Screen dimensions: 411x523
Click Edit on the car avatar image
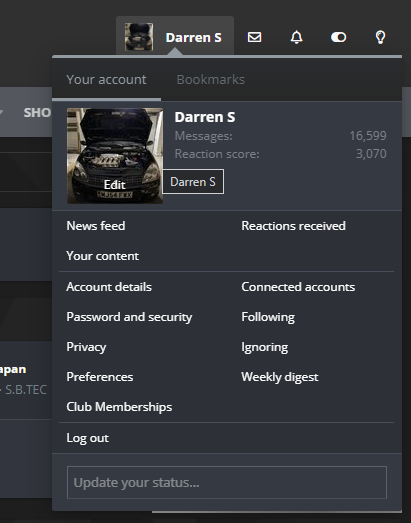click(115, 184)
